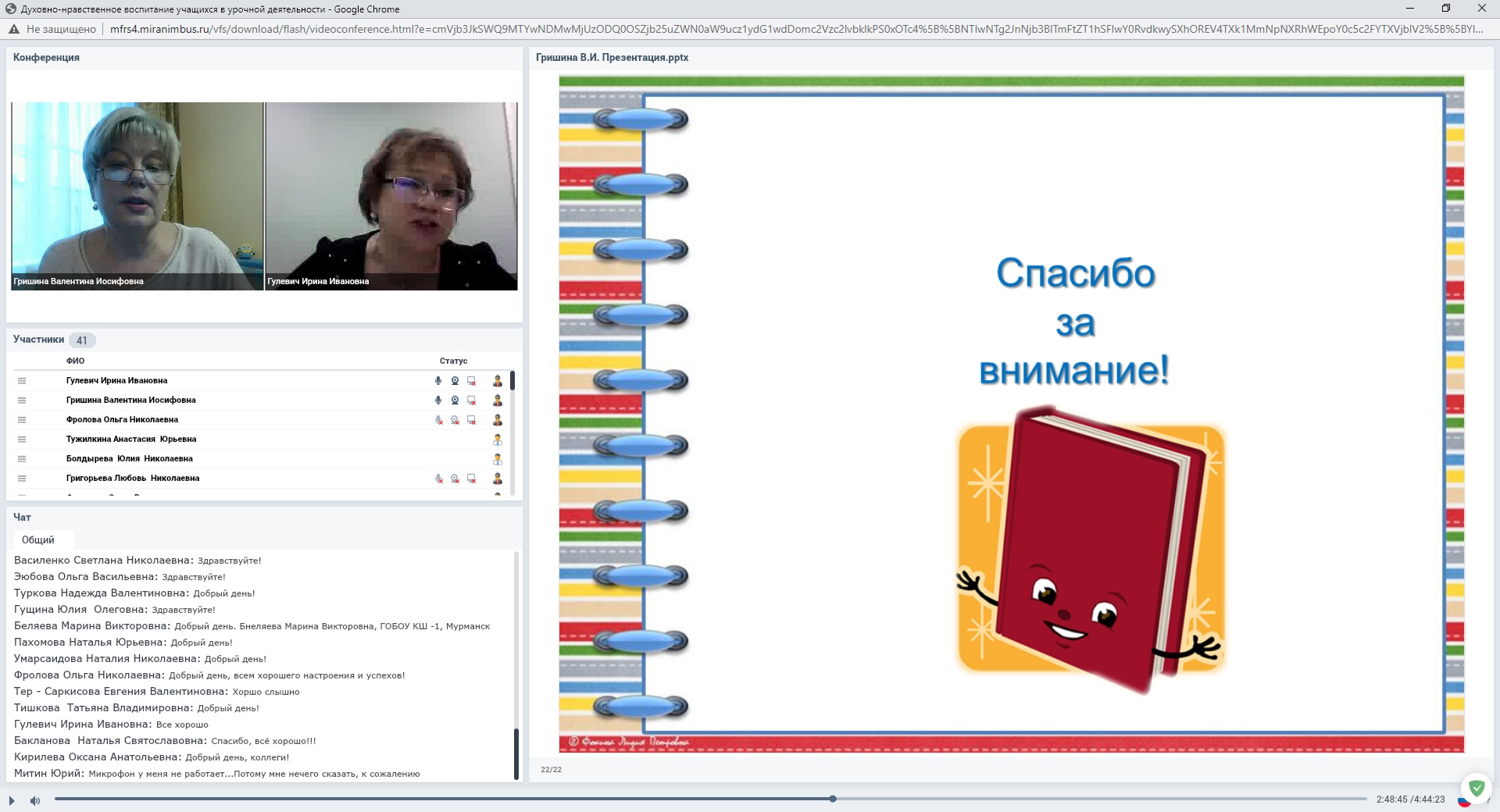This screenshot has height=812, width=1500.
Task: Click participant name Фролова Ольга Николаевна
Action: (x=122, y=420)
